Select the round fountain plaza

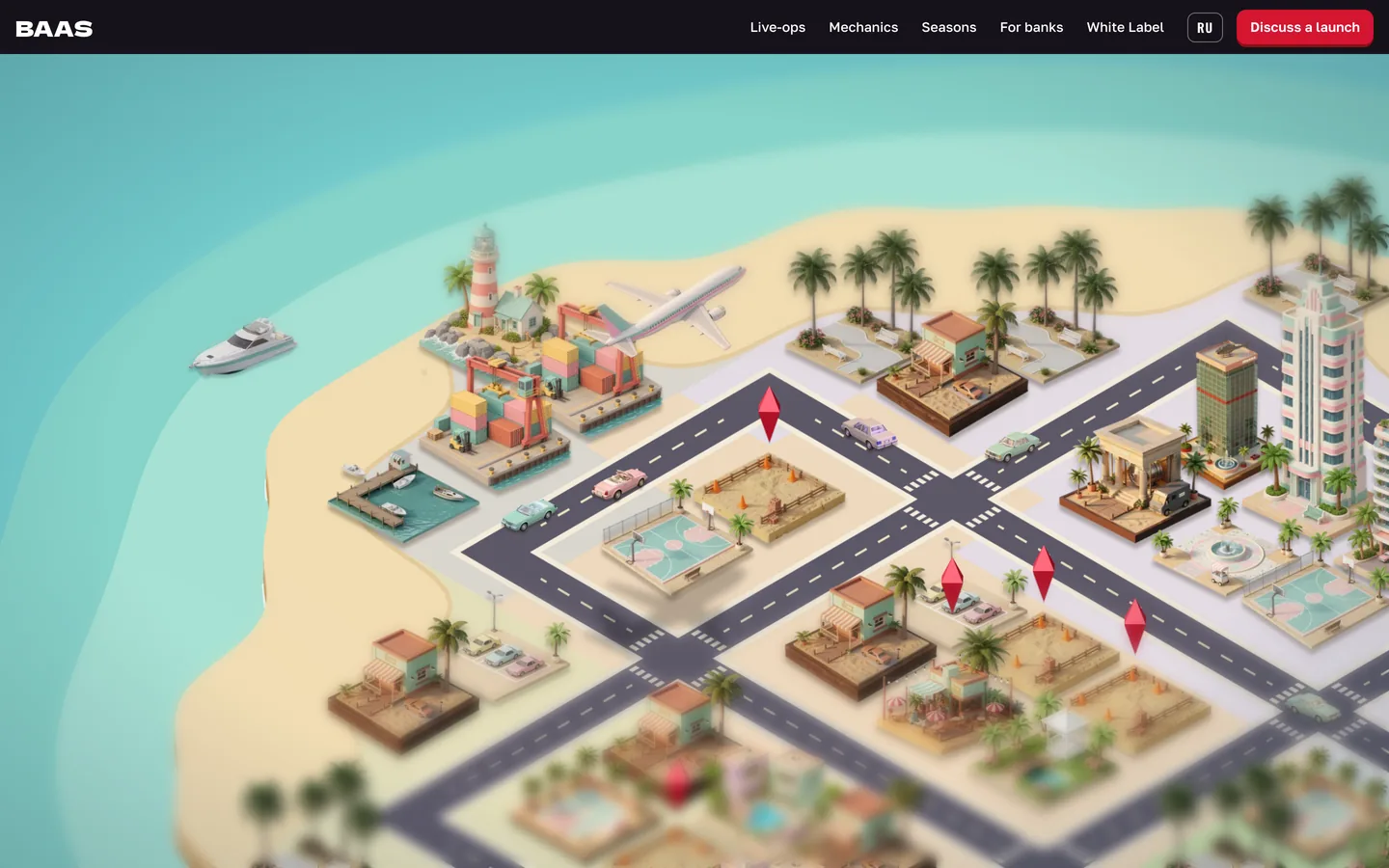[x=1226, y=553]
